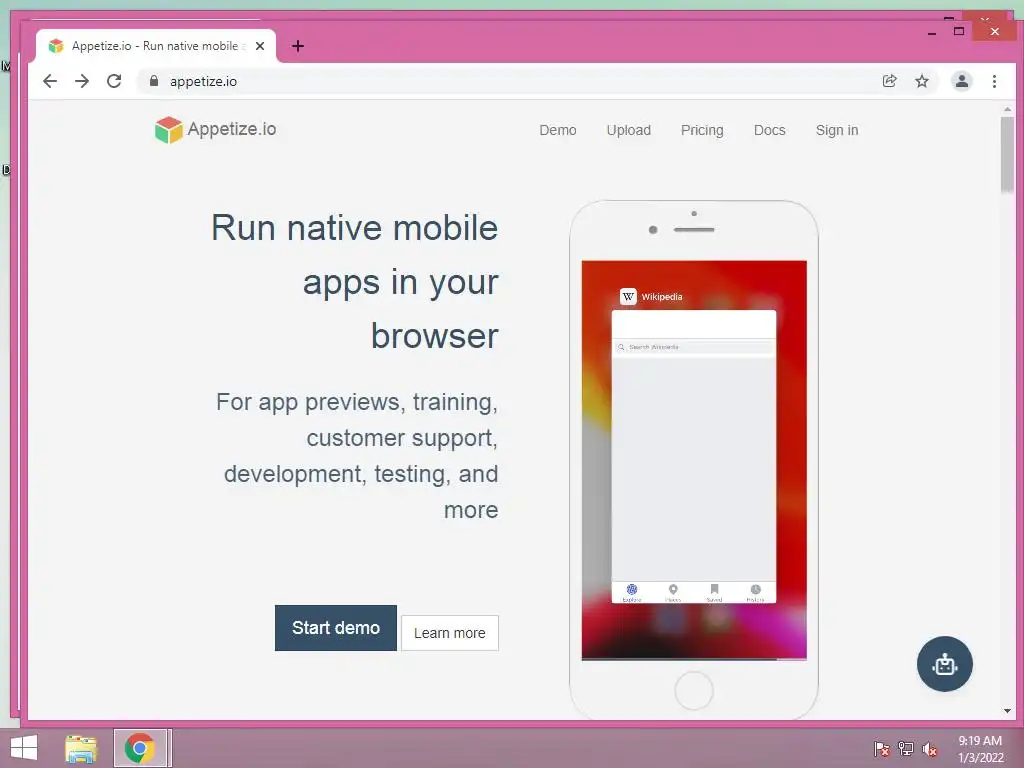Click the page scrollbar thumb
This screenshot has width=1024, height=768.
point(1007,154)
